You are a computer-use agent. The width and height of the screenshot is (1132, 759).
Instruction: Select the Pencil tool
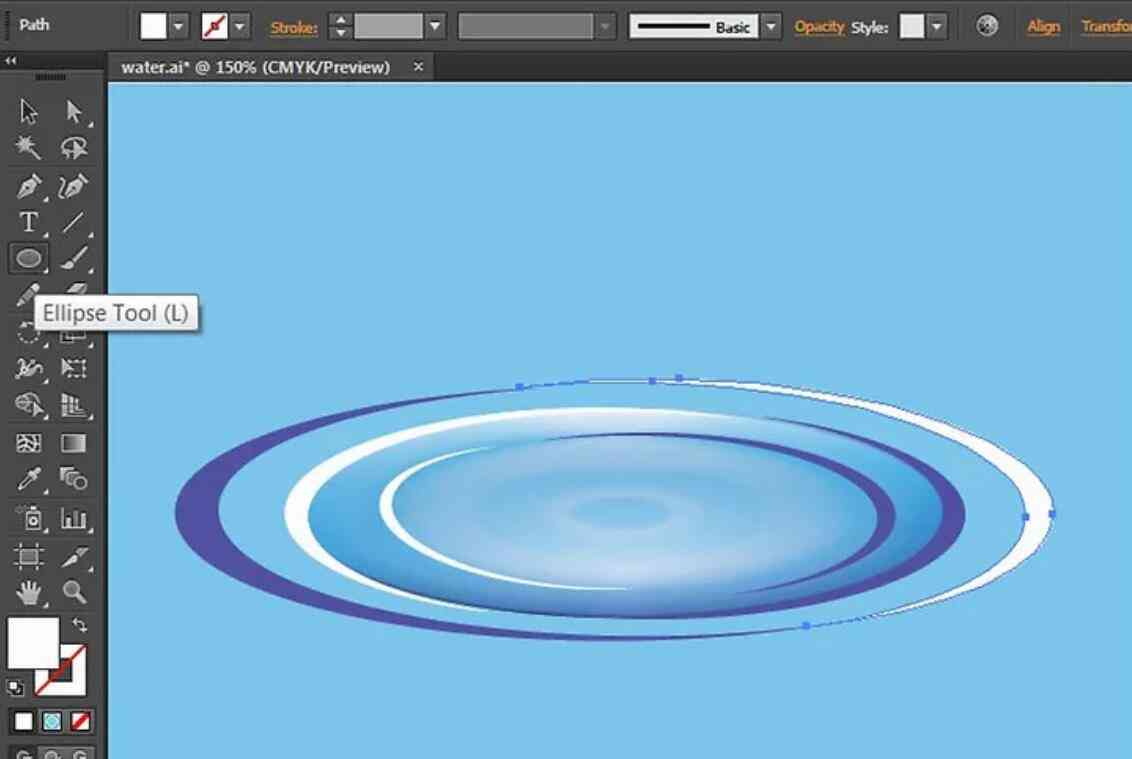pyautogui.click(x=26, y=293)
